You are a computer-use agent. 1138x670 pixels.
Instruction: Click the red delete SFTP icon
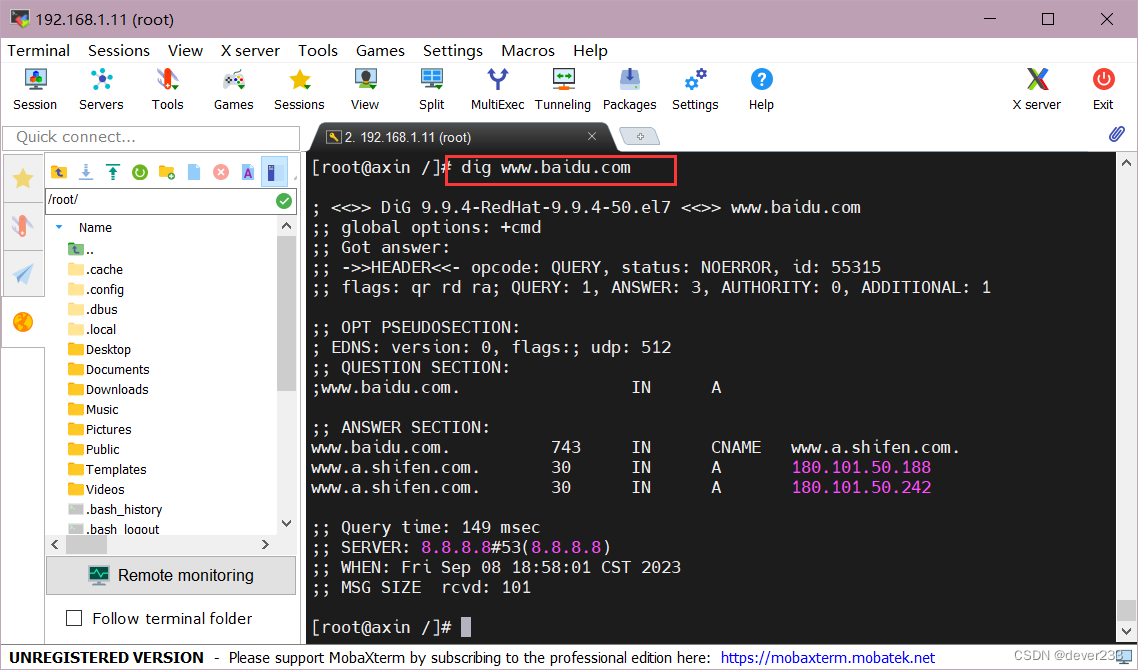(x=221, y=172)
